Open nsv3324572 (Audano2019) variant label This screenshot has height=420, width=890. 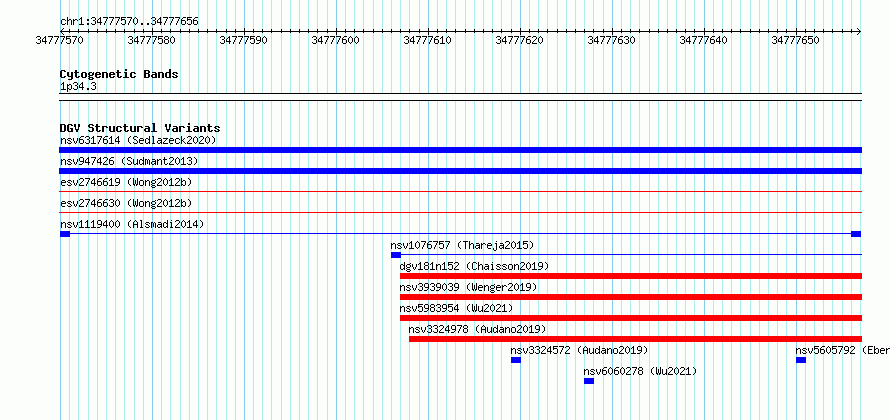point(579,350)
